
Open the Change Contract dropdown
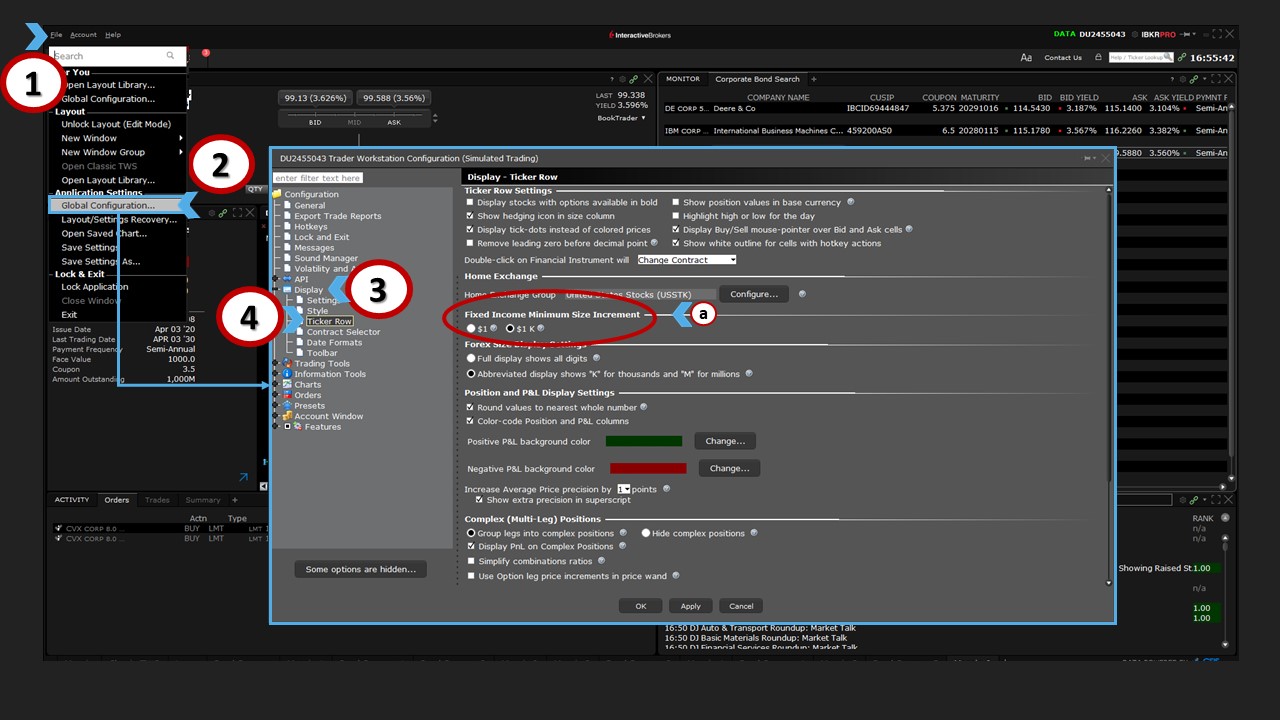pyautogui.click(x=686, y=260)
